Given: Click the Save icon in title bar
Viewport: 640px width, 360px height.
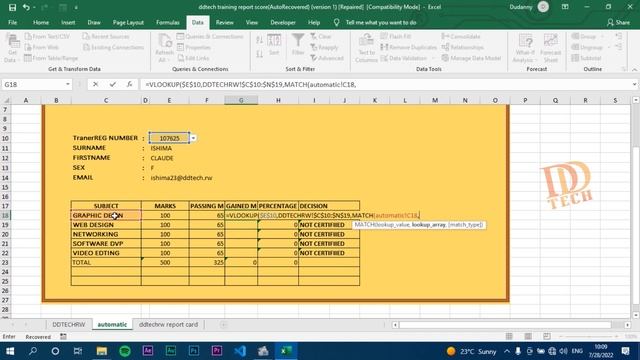Looking at the screenshot, I should point(12,7).
